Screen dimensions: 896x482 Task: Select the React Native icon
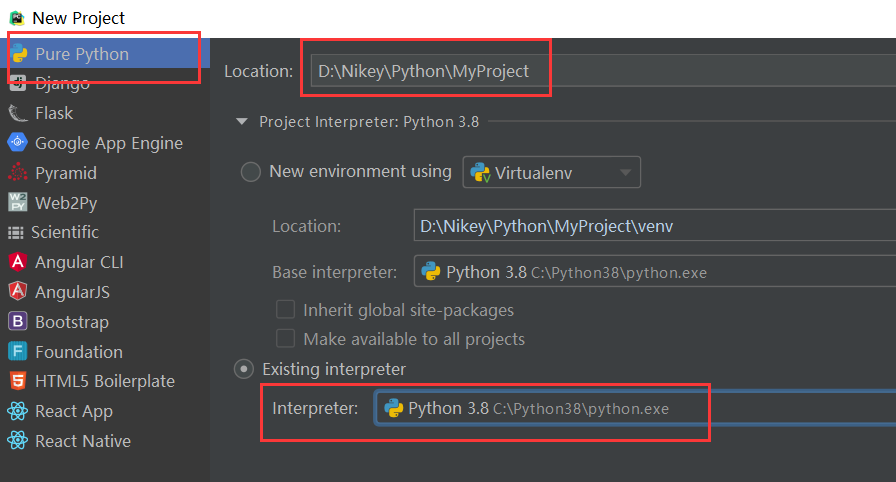point(17,441)
